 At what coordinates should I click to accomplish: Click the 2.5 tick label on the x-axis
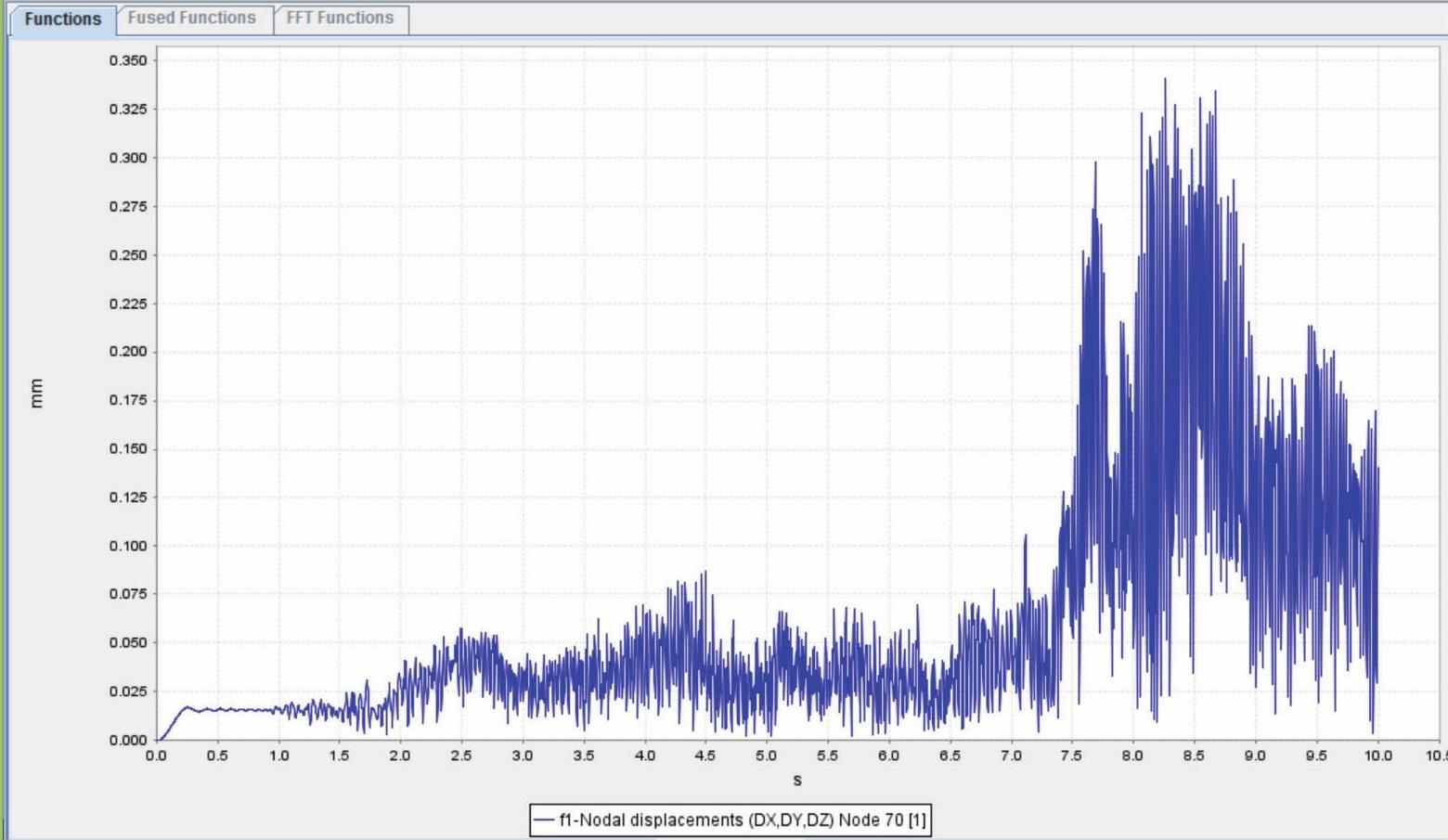pyautogui.click(x=461, y=756)
